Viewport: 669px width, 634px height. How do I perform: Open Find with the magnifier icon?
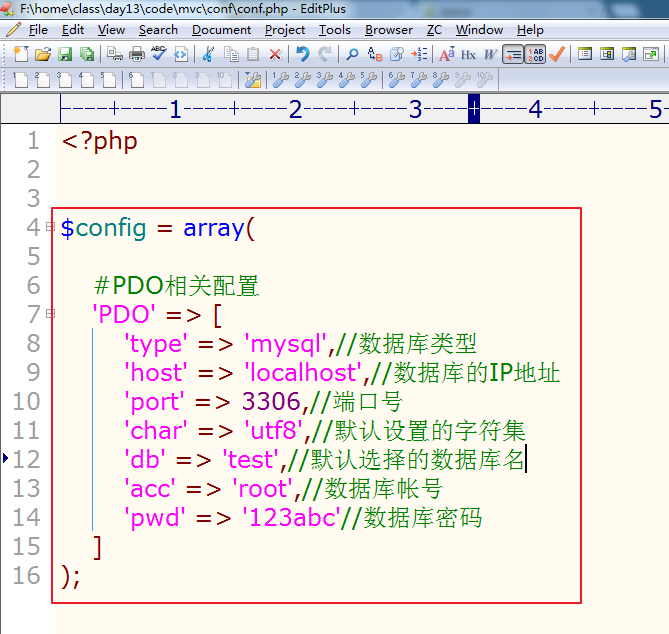[x=352, y=54]
